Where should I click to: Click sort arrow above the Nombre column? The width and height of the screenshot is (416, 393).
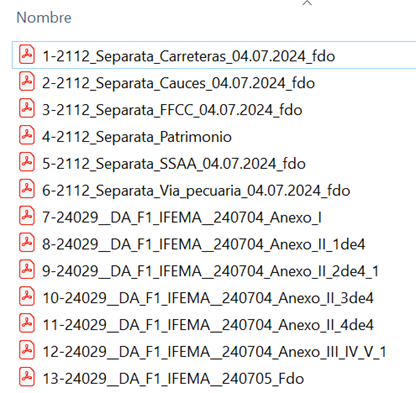[307, 3]
